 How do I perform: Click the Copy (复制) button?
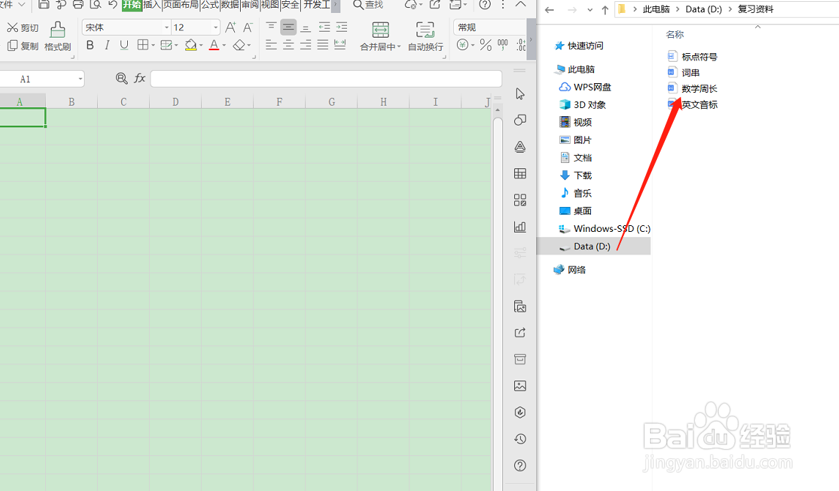pos(22,46)
